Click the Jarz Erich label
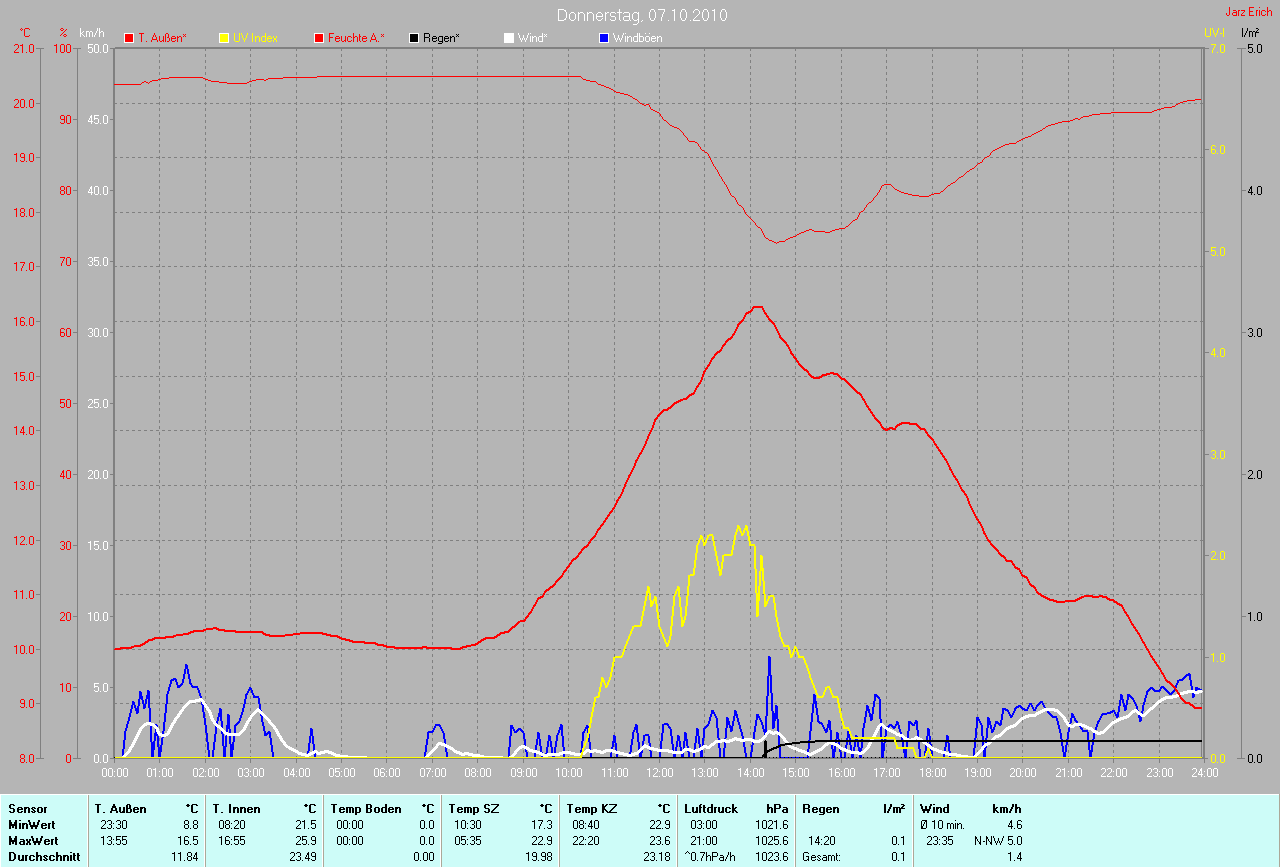Screen dimensions: 1280x867 coord(1249,12)
